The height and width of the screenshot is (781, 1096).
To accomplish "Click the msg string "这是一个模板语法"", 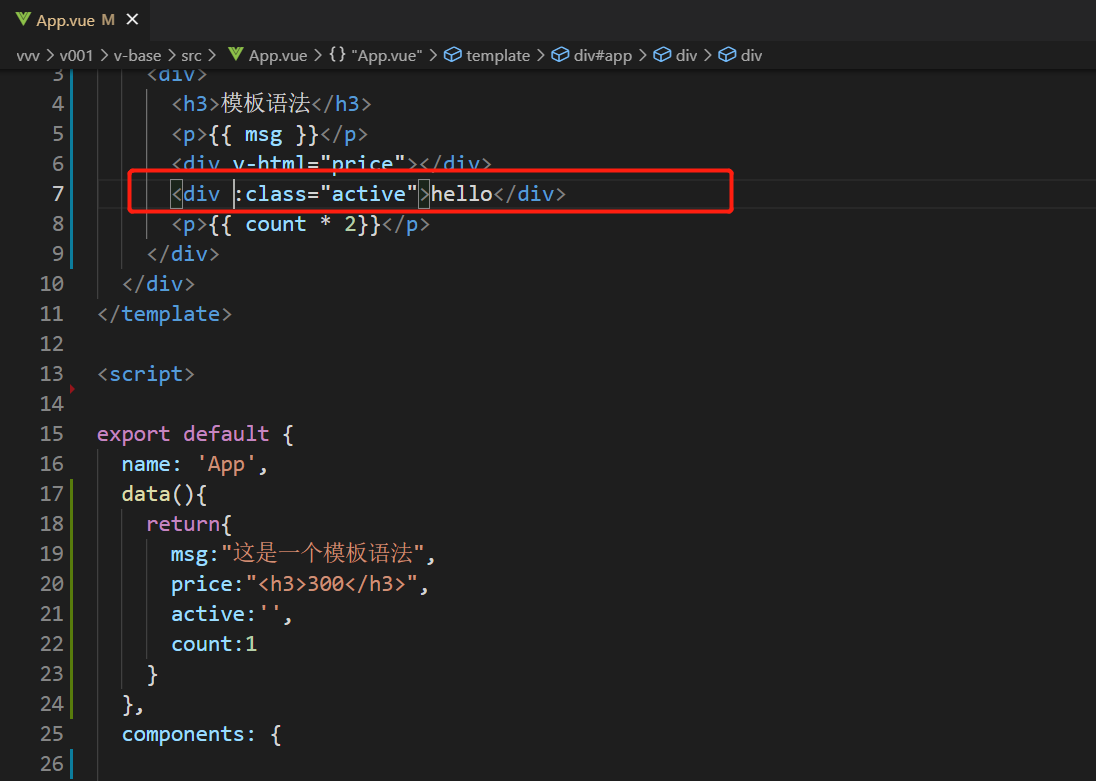I will [322, 554].
